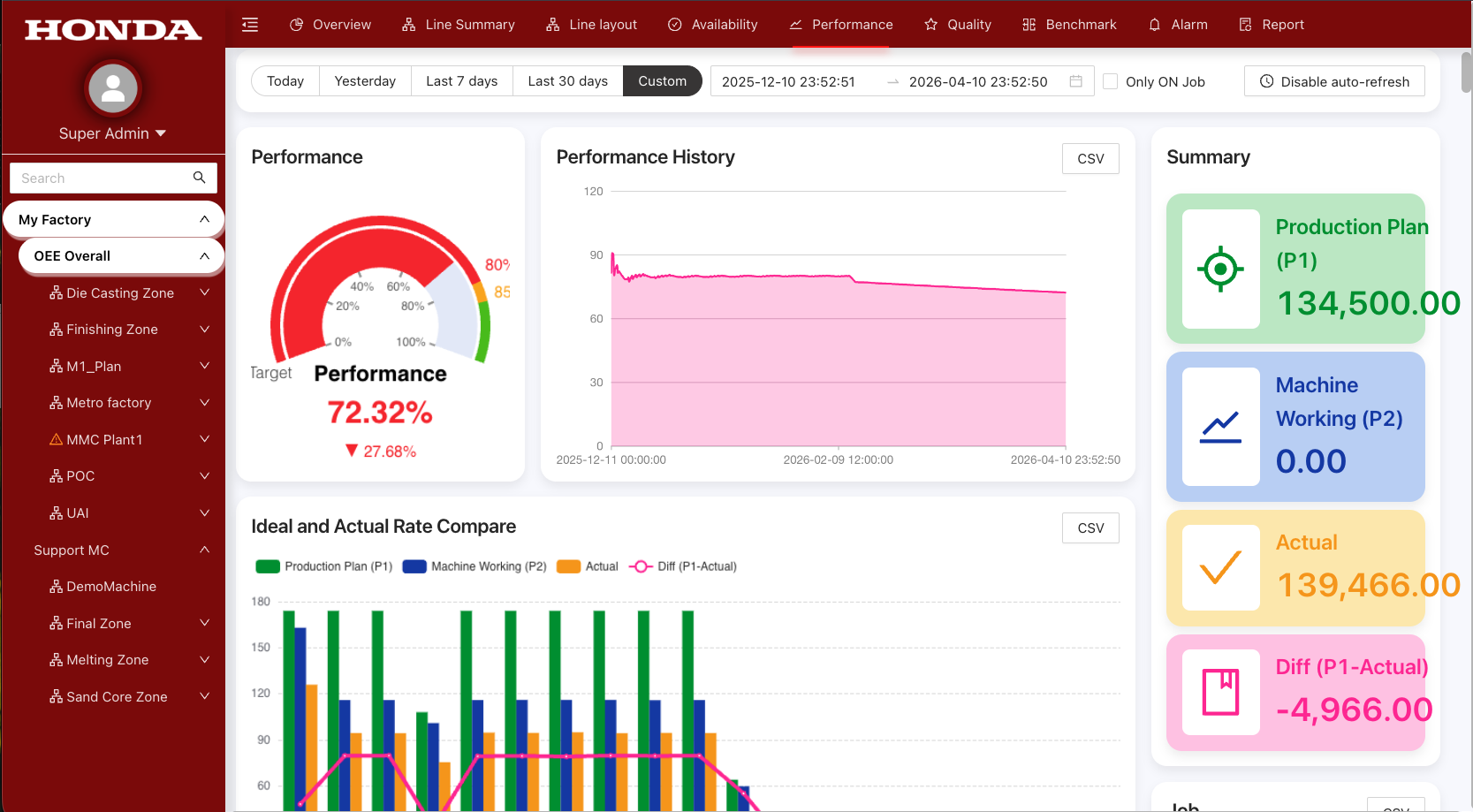Image resolution: width=1473 pixels, height=812 pixels.
Task: Click the Actual checkmark icon
Action: [x=1220, y=567]
